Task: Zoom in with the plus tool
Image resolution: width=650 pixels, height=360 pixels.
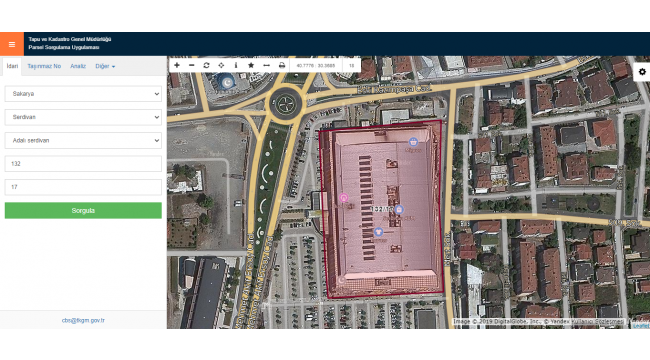Action: click(x=177, y=65)
